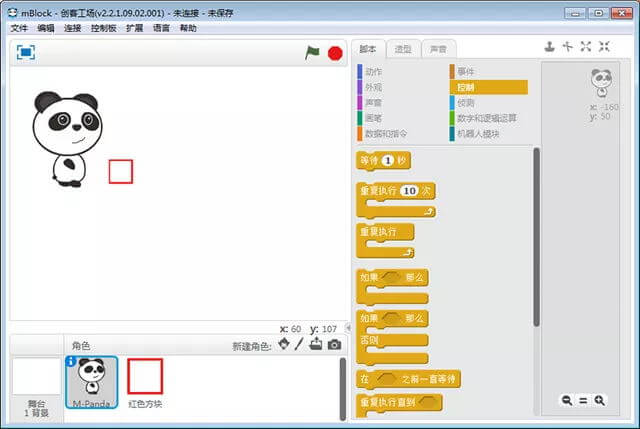The image size is (640, 429).
Task: Select the 红色方块 sprite thumbnail
Action: pyautogui.click(x=145, y=382)
